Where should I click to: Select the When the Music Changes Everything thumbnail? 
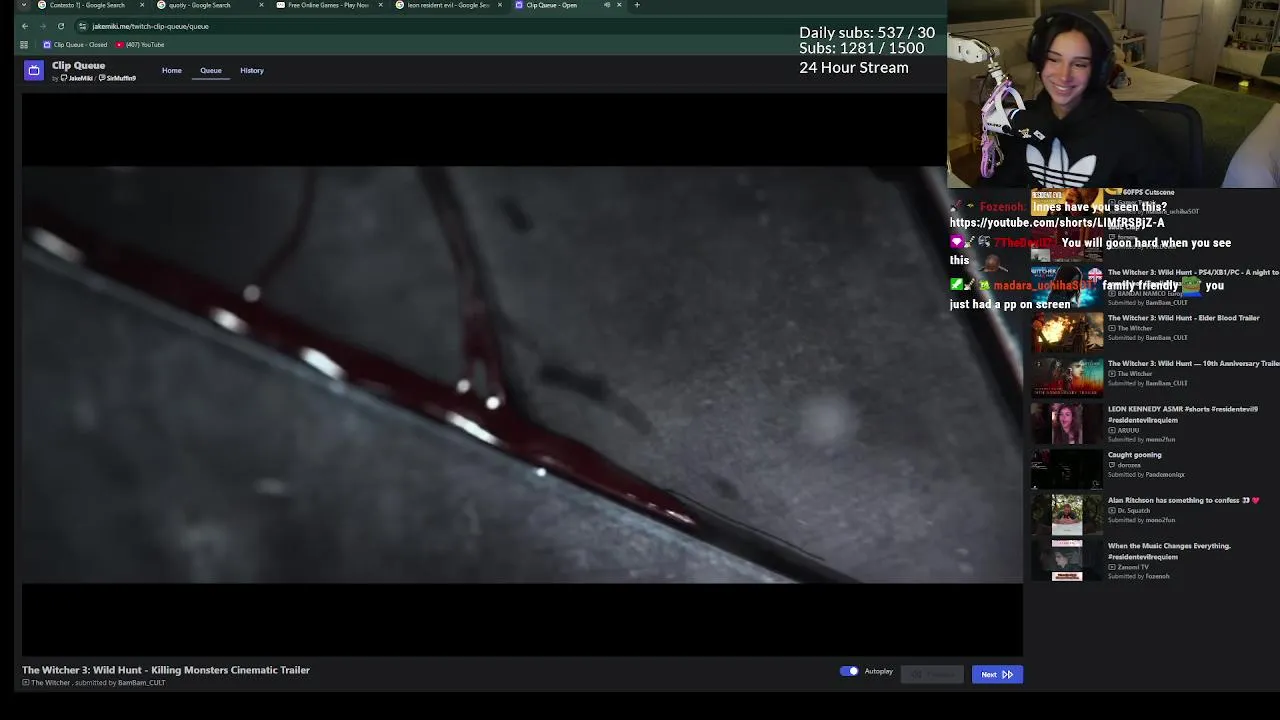coord(1067,560)
